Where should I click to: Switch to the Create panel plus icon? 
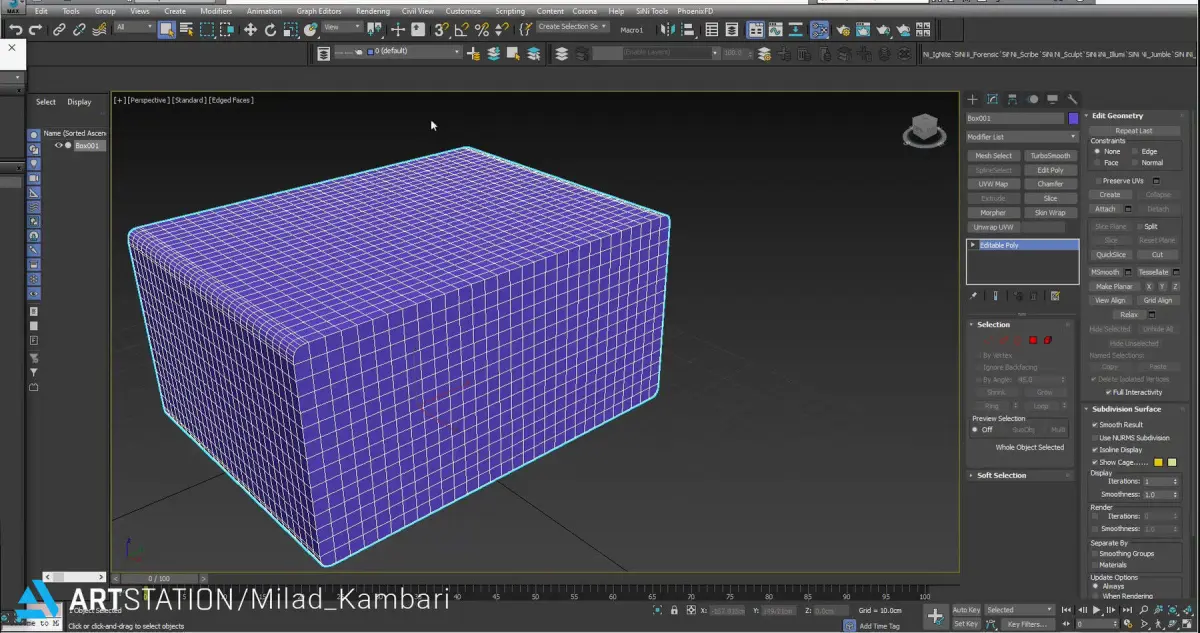(x=972, y=99)
